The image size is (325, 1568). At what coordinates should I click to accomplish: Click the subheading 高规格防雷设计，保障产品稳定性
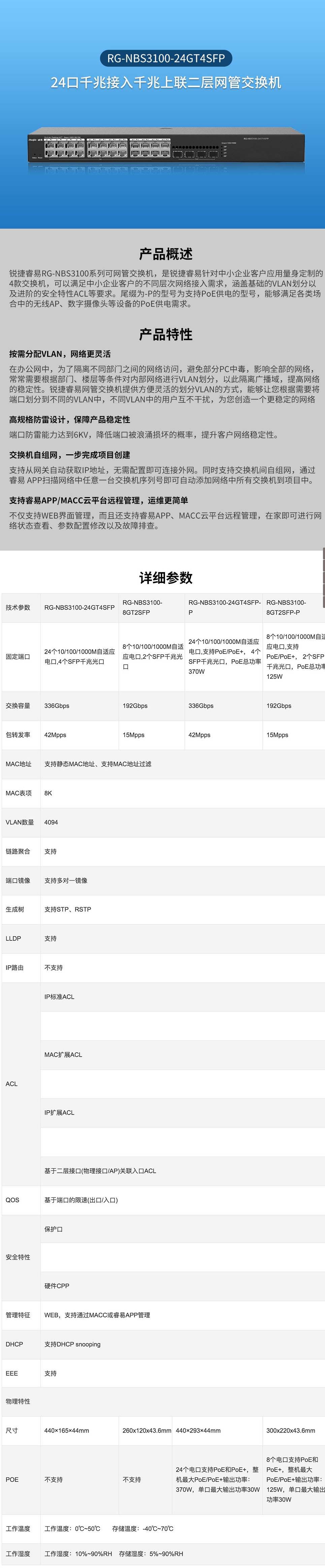click(x=69, y=419)
